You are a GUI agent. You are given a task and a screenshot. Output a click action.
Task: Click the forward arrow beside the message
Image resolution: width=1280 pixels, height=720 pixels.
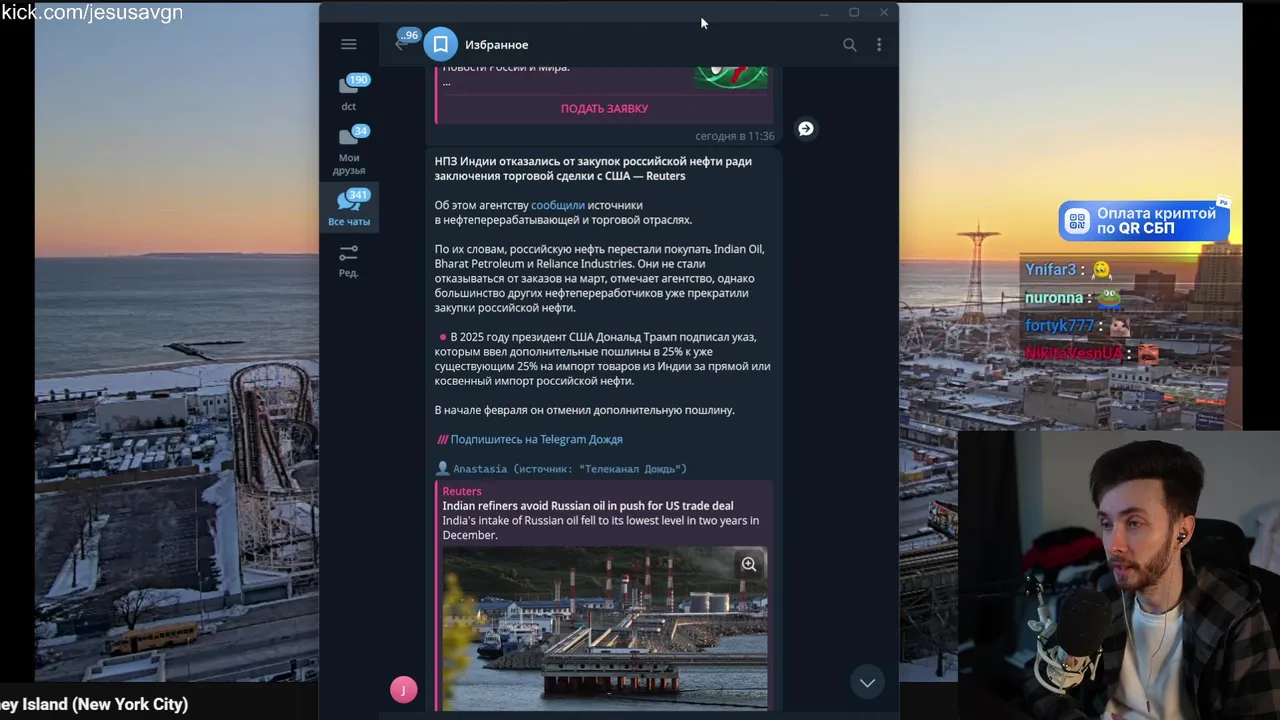[806, 129]
